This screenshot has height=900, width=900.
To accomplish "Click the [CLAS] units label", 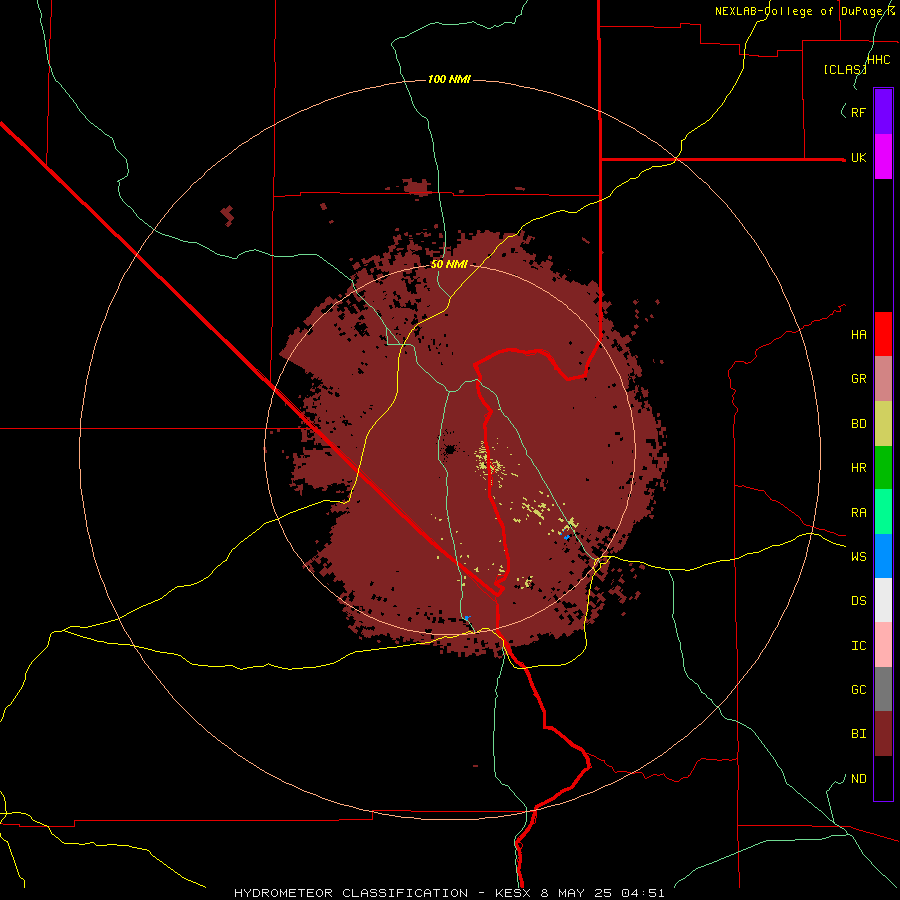I will pos(845,70).
